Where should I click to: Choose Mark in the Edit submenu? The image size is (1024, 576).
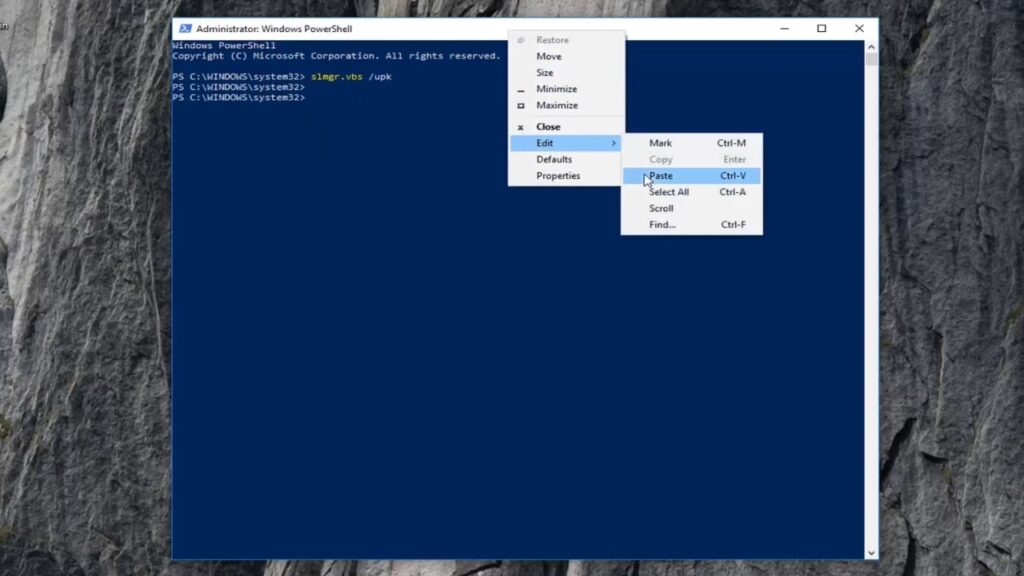[692, 143]
